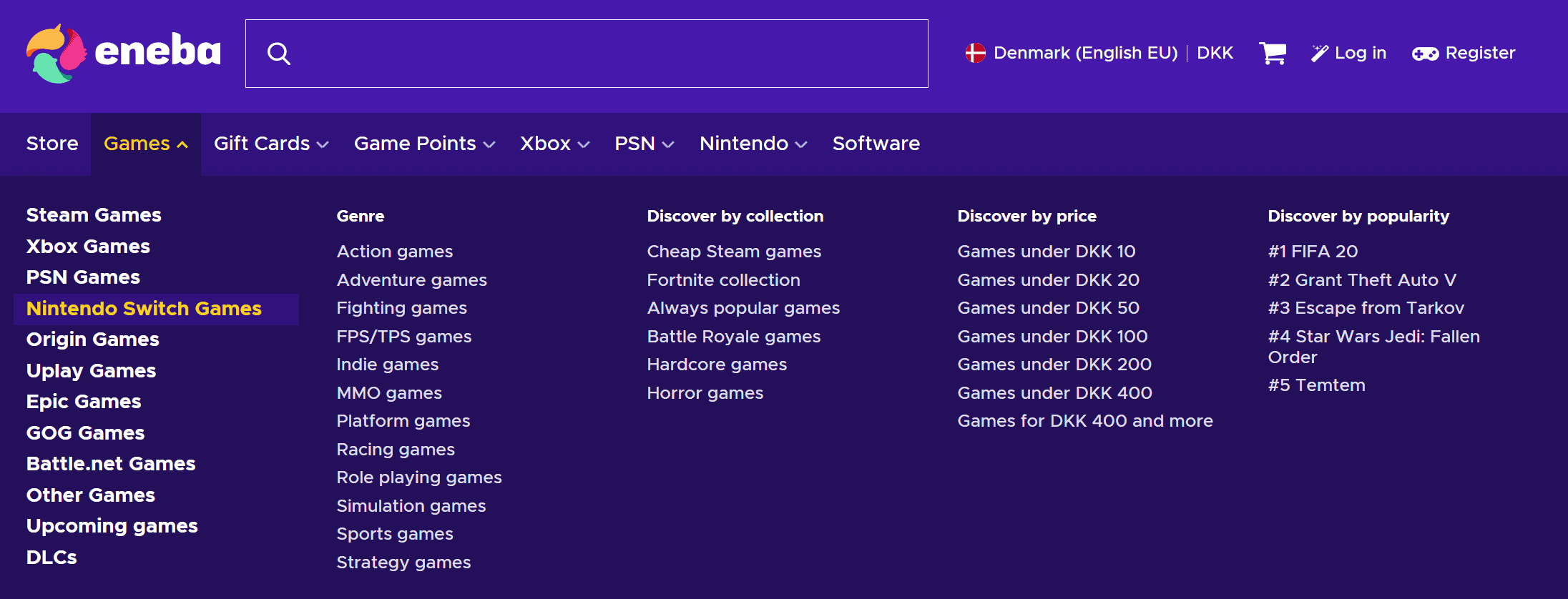Click the search magnifier icon

pos(279,54)
